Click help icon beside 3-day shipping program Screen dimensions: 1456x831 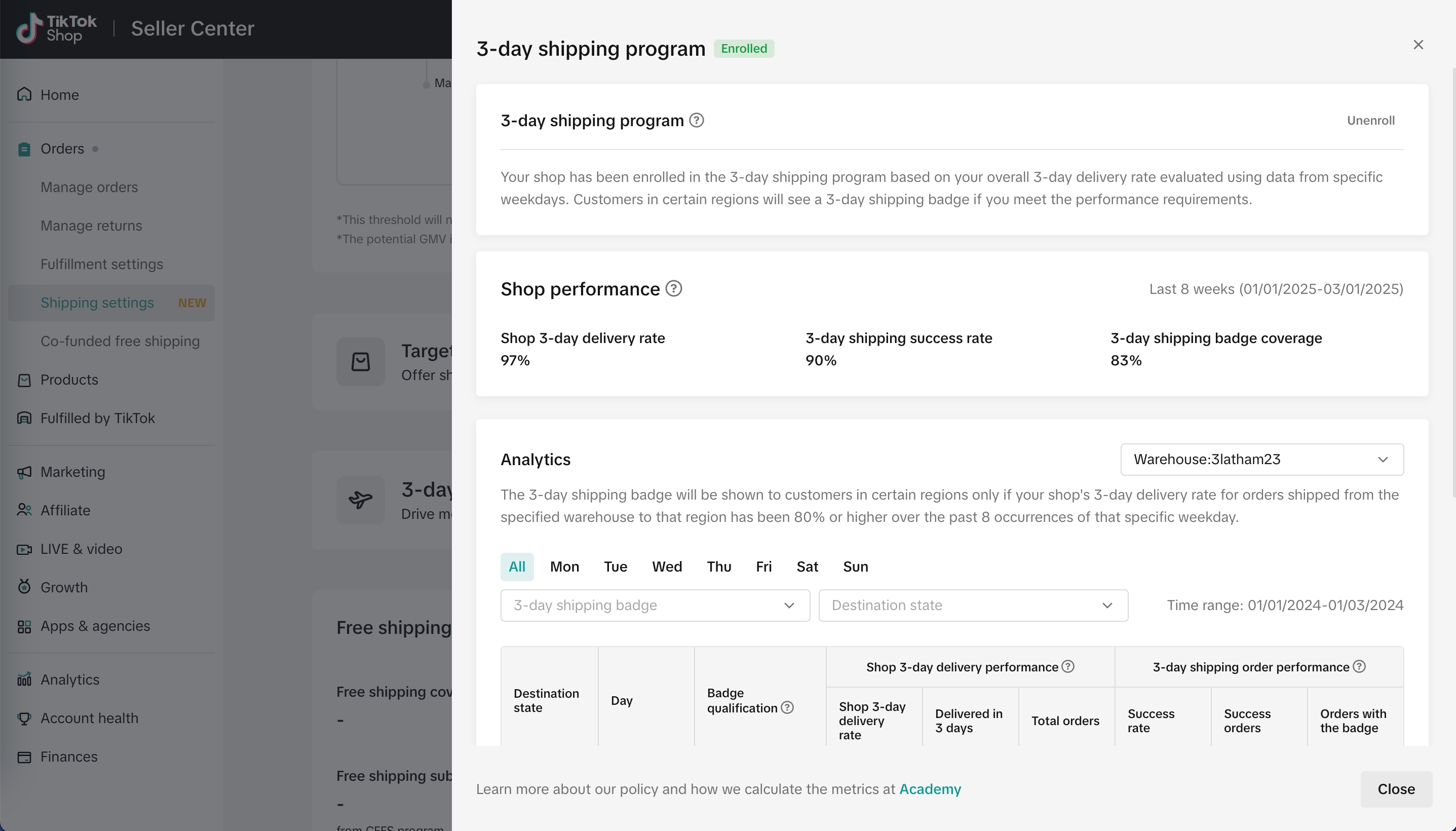(x=696, y=121)
